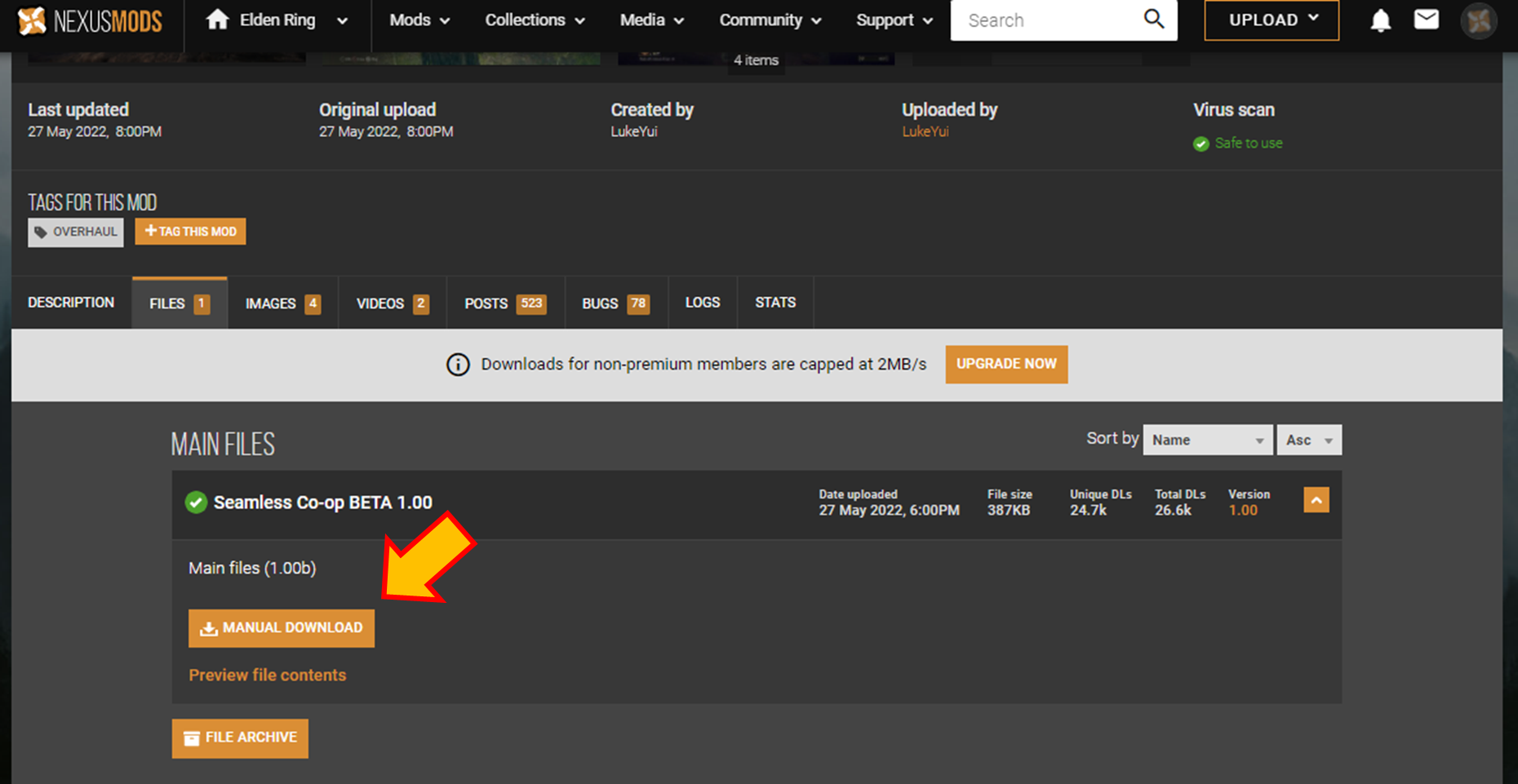
Task: Switch to the POSTS tab
Action: pyautogui.click(x=505, y=303)
